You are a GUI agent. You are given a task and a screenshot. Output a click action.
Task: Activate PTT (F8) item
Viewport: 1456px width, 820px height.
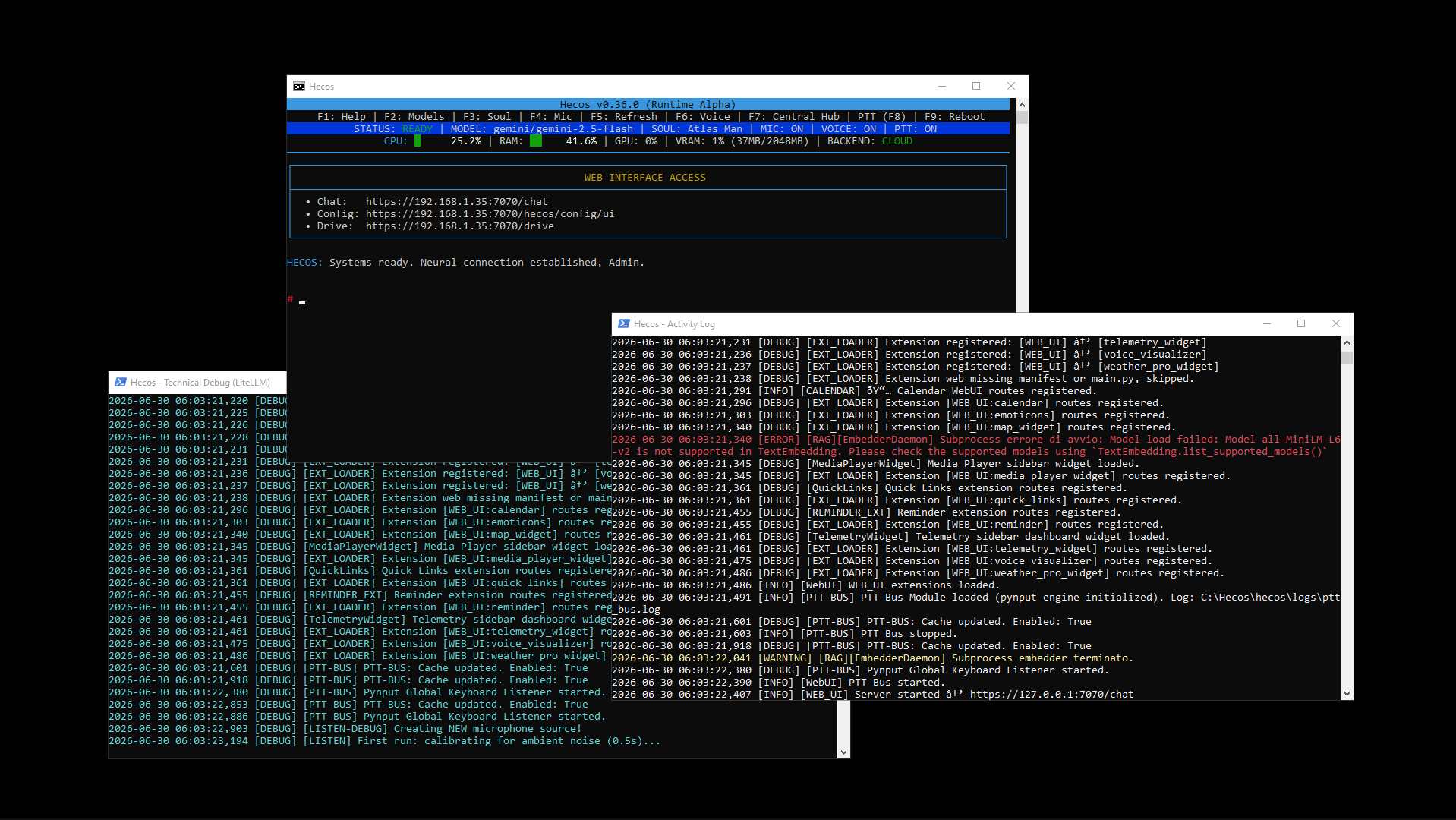(x=882, y=117)
